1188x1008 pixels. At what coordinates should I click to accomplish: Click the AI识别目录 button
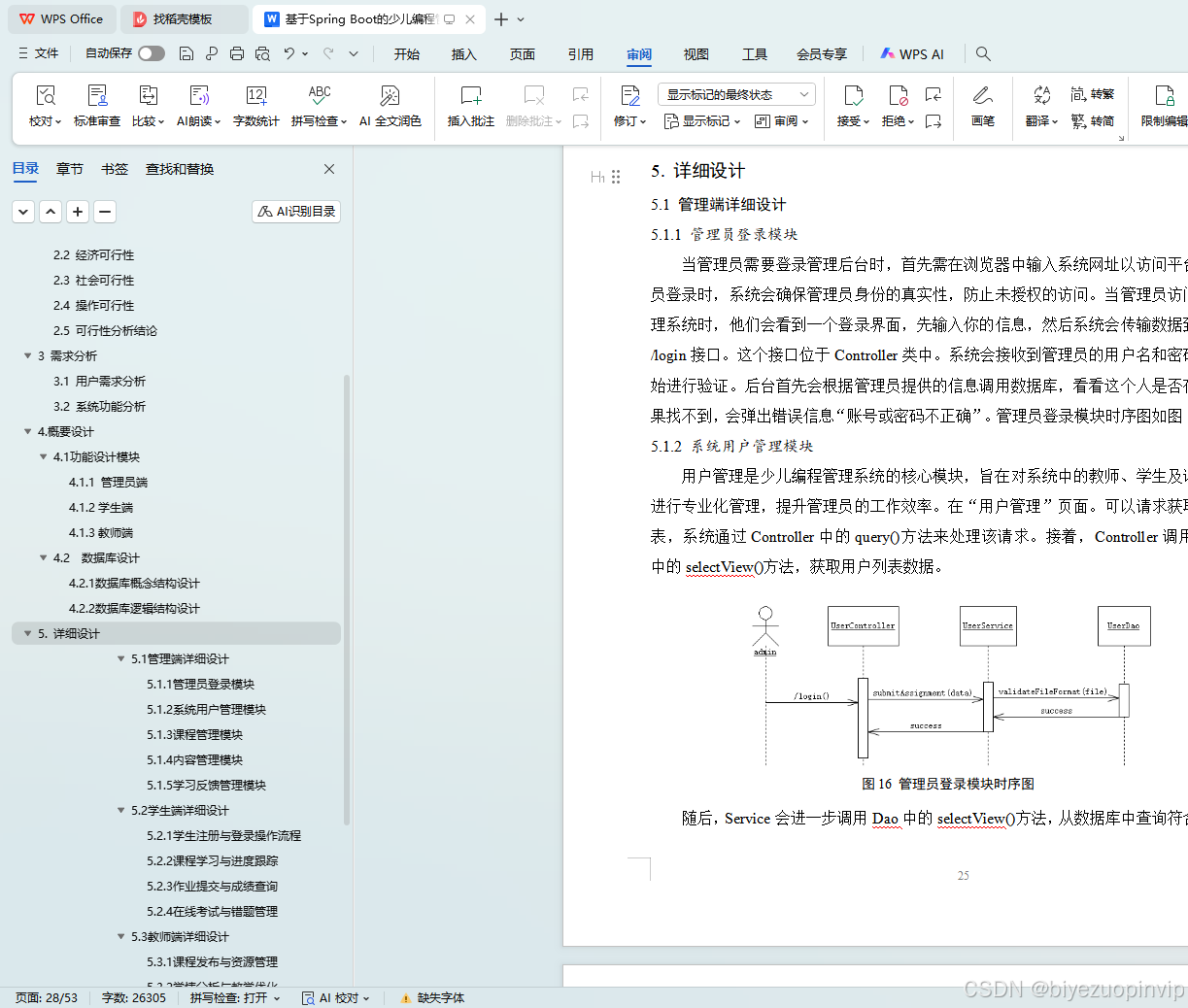coord(295,211)
